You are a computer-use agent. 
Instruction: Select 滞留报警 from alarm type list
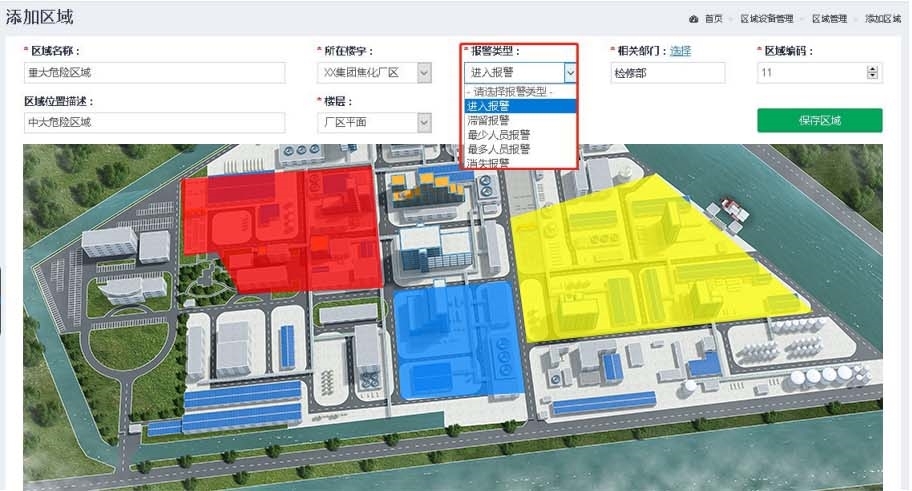pyautogui.click(x=490, y=120)
